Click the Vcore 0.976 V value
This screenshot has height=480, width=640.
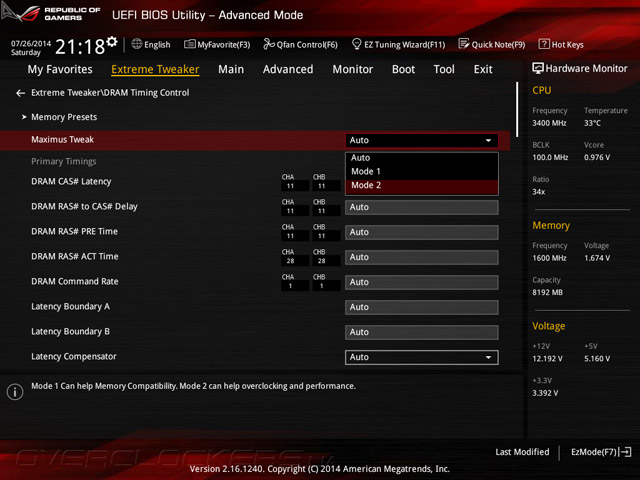pos(597,158)
